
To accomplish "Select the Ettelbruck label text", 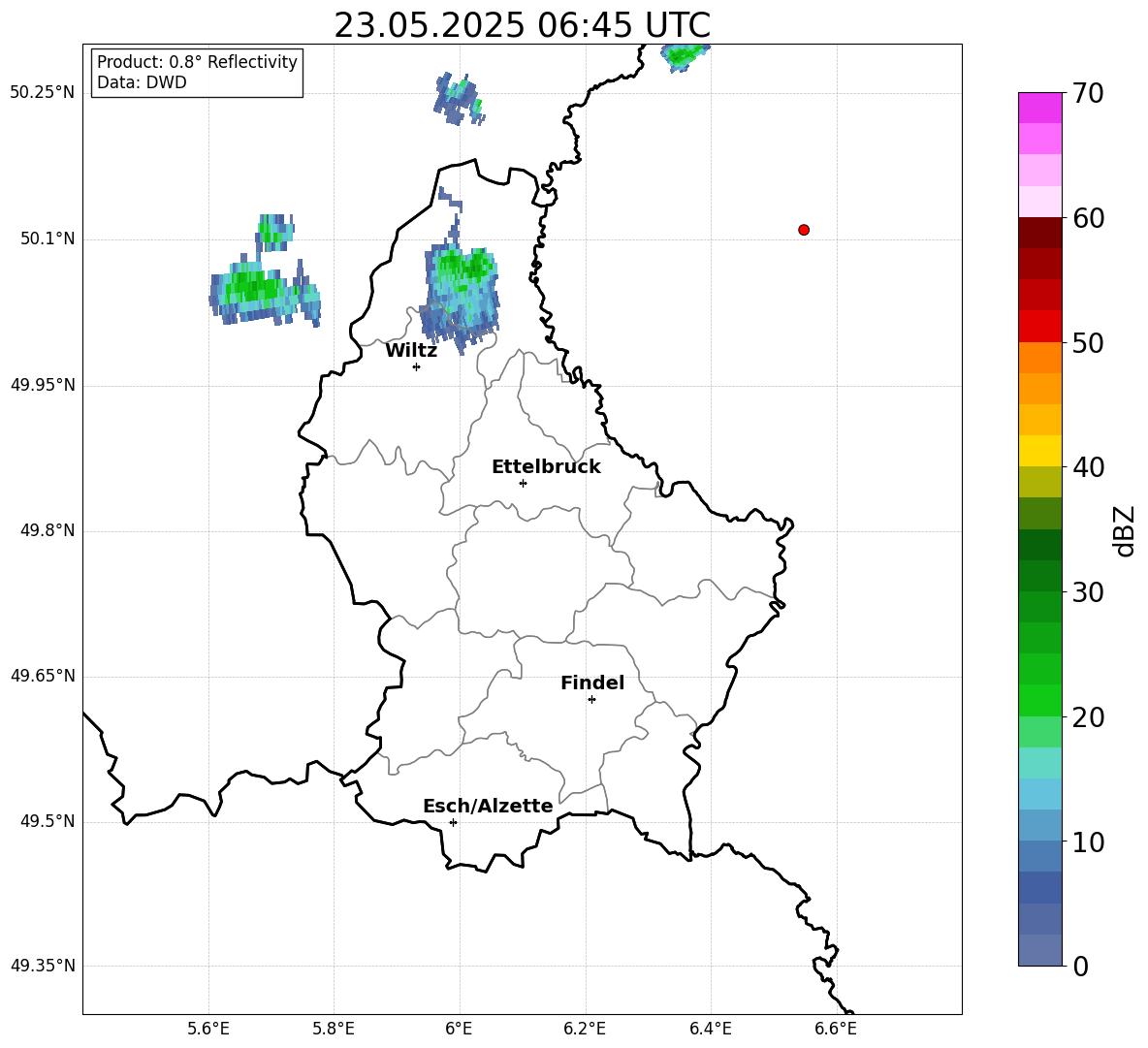I will pyautogui.click(x=546, y=467).
